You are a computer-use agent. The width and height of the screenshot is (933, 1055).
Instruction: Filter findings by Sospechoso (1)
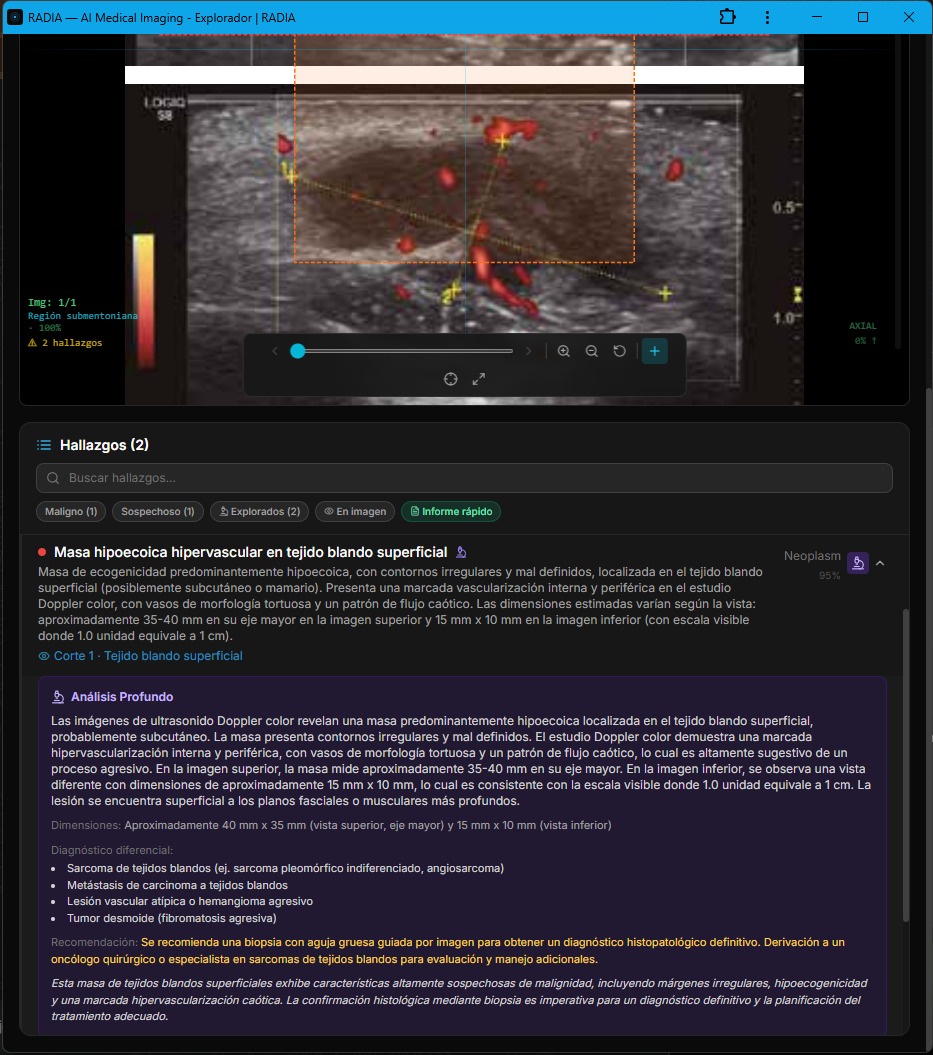tap(157, 511)
